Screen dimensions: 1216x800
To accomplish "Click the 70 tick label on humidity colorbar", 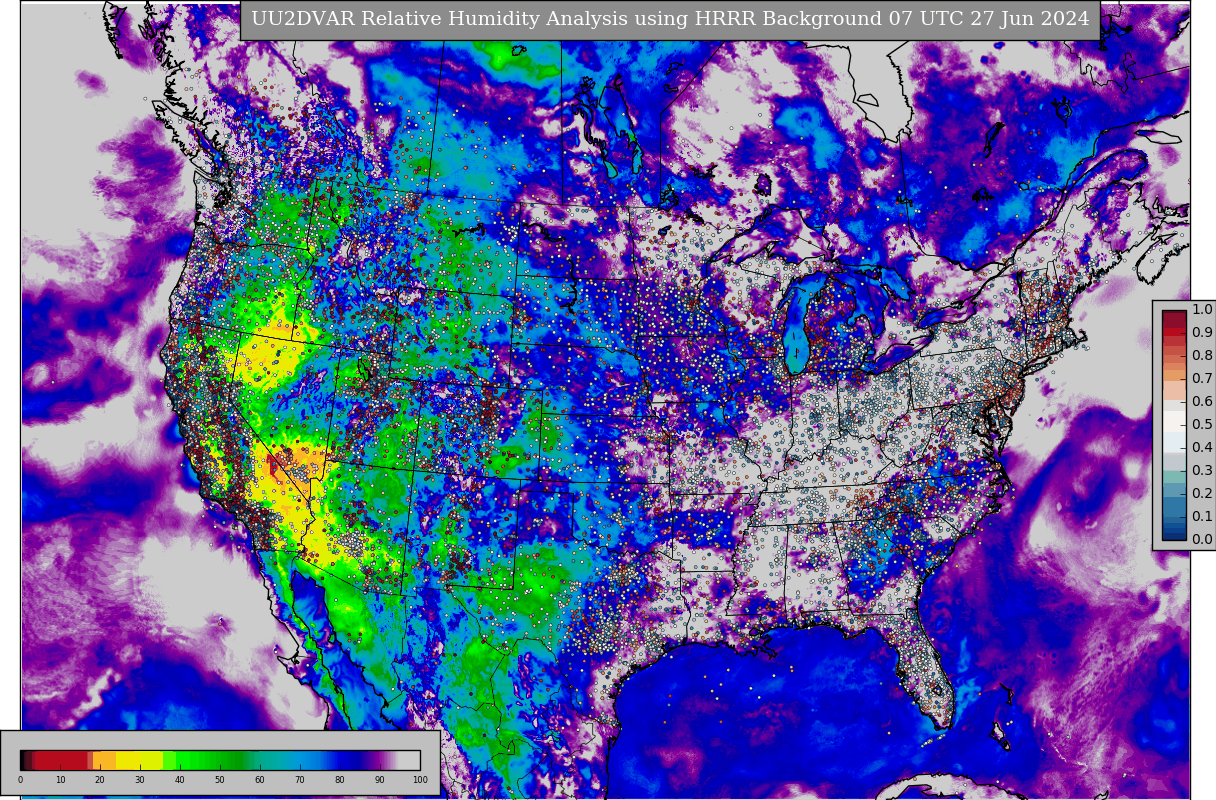I will point(299,780).
